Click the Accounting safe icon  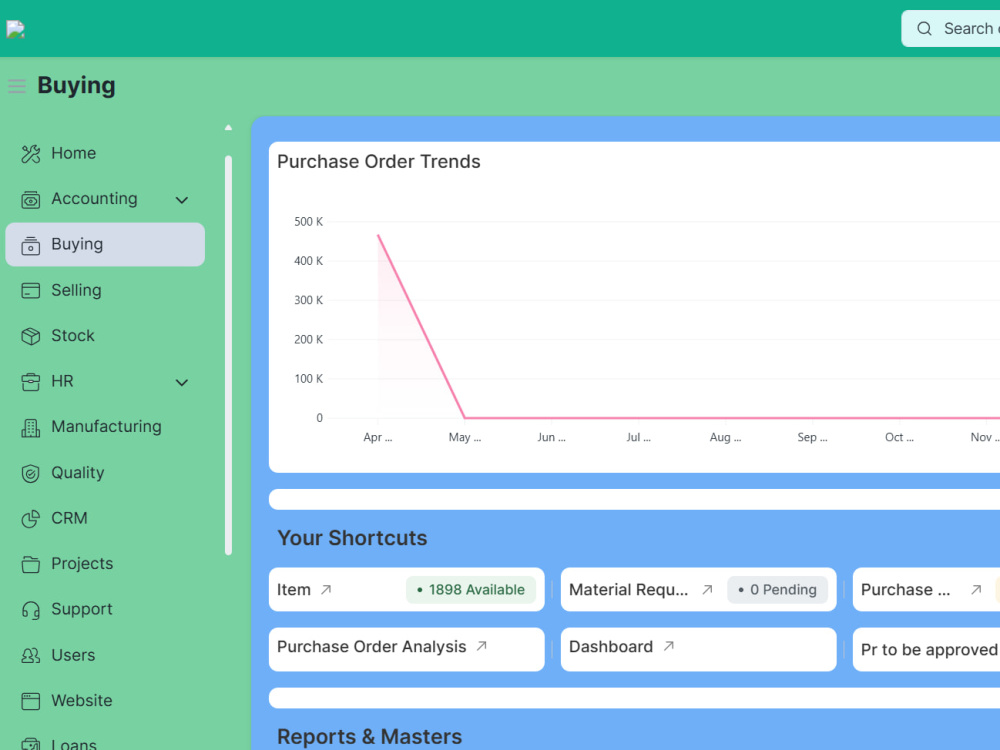point(31,200)
